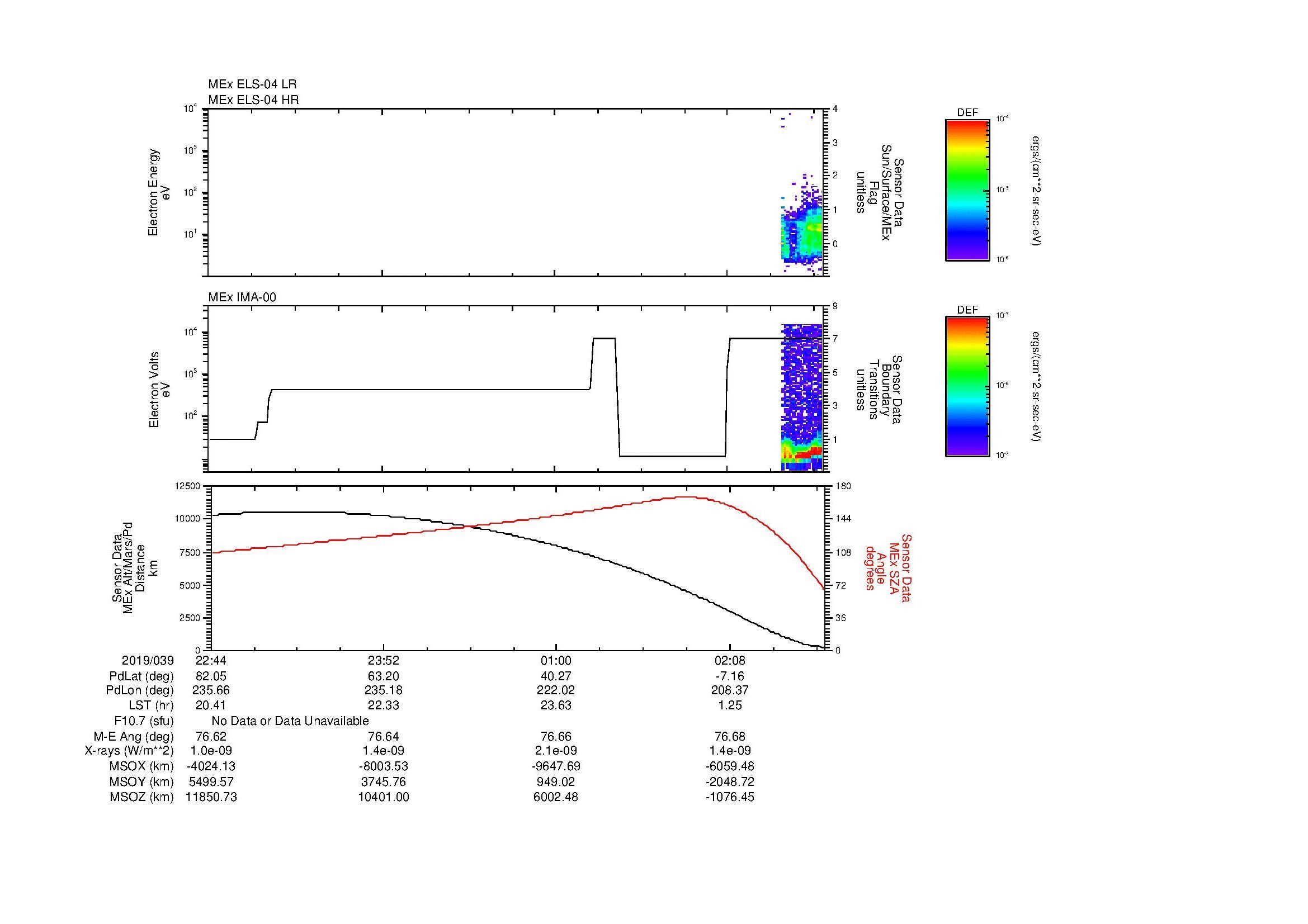Screen dimensions: 1308x924
Task: Click the SZA axis tick '144'
Action: click(x=842, y=519)
